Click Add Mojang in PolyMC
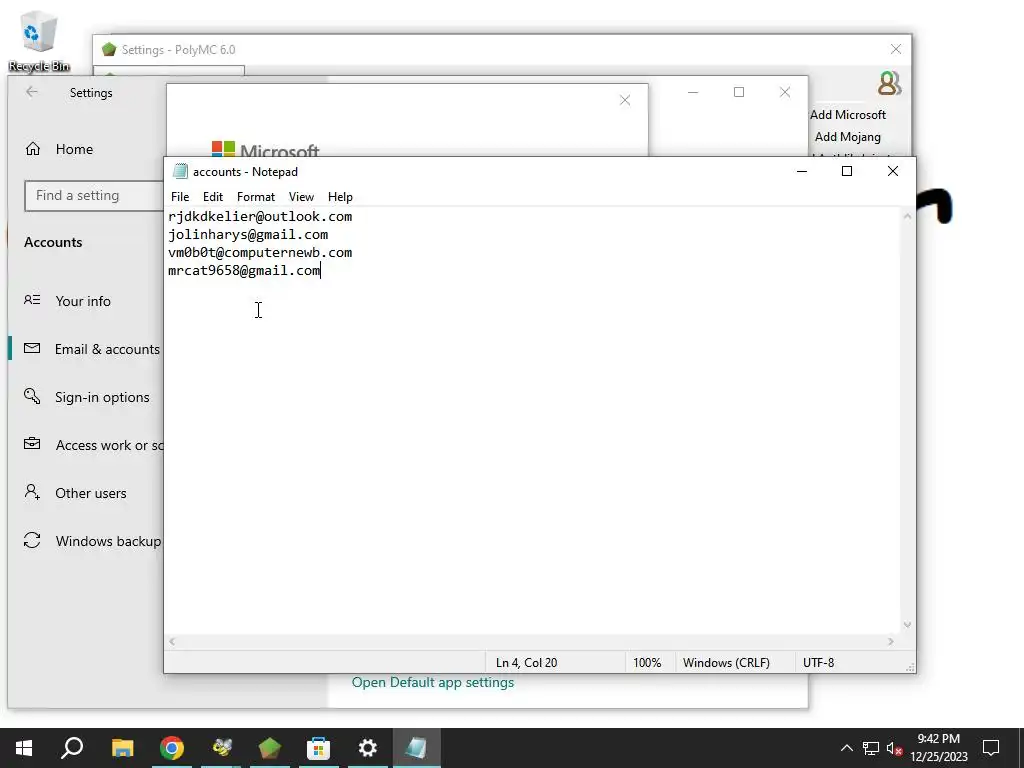Screen dimensions: 1024x768 [x=848, y=136]
